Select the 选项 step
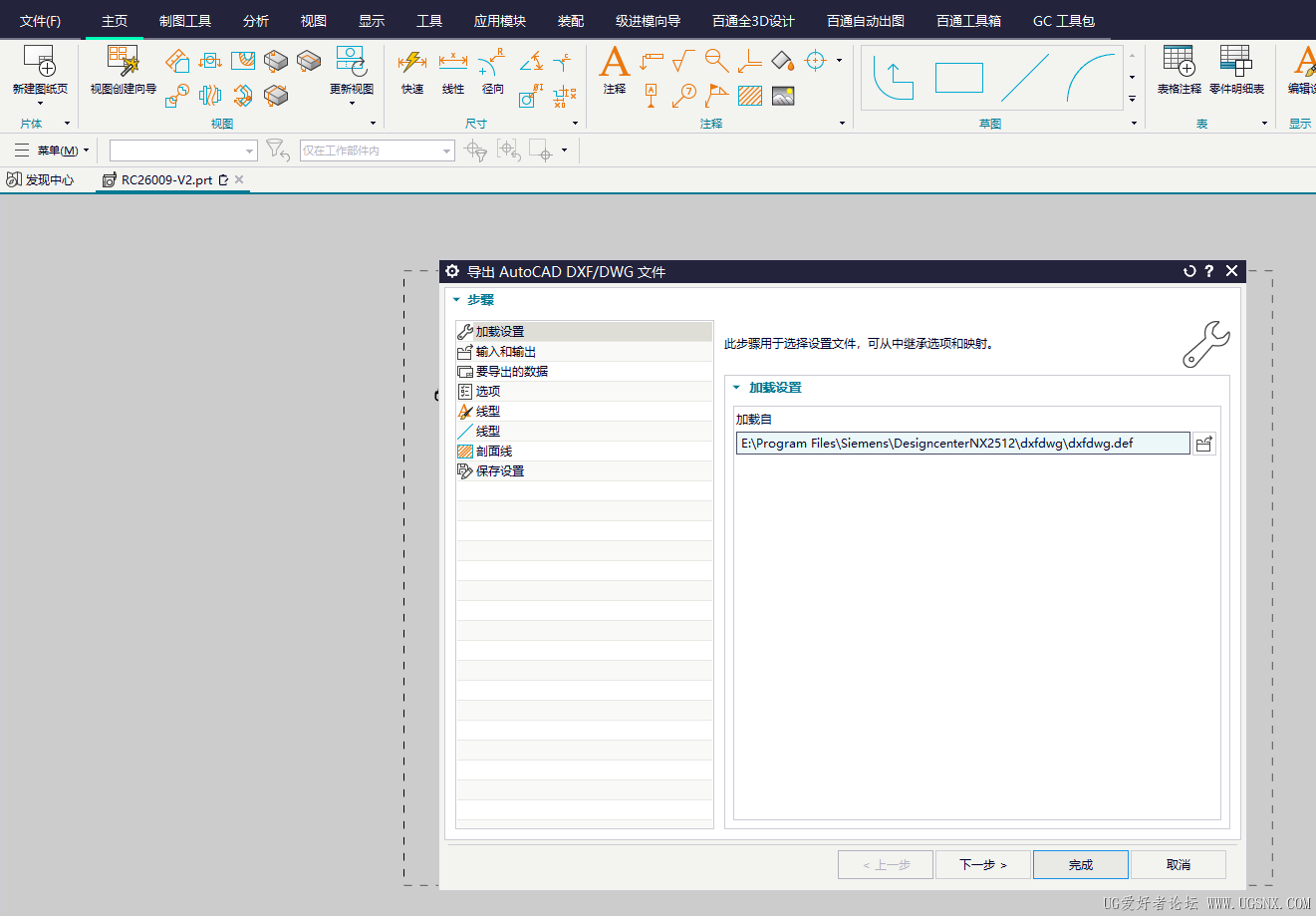Image resolution: width=1316 pixels, height=916 pixels. pos(584,391)
